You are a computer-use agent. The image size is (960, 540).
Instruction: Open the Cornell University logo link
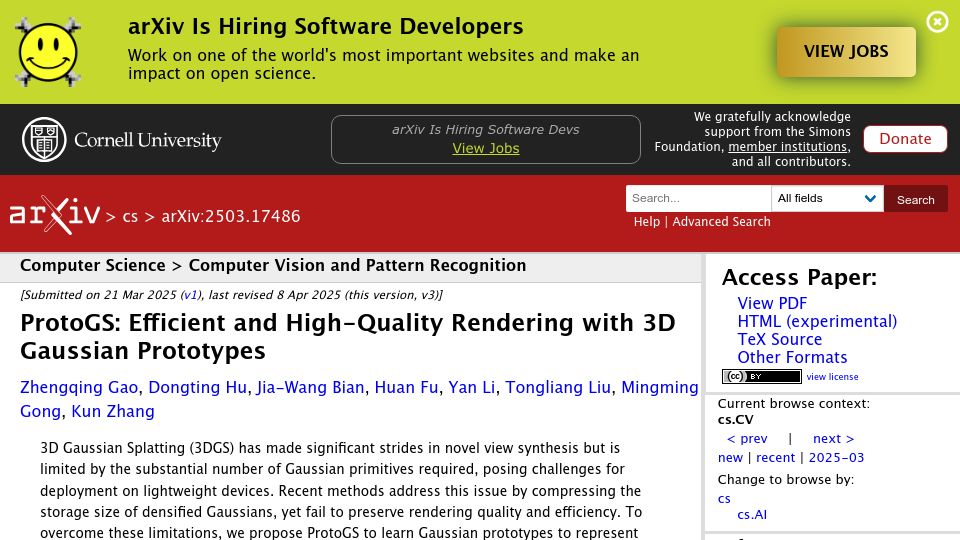click(x=121, y=140)
